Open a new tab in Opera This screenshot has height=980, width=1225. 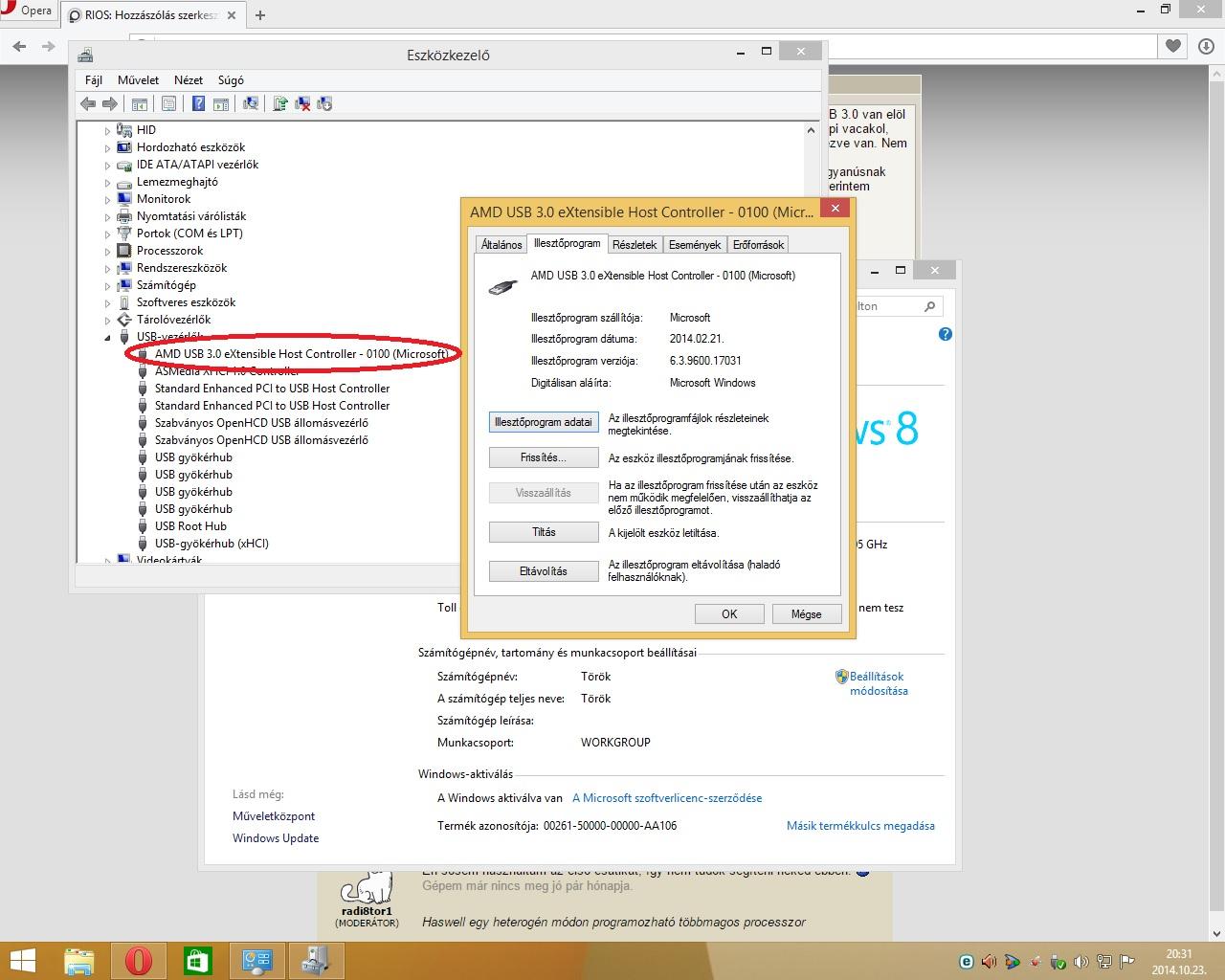tap(259, 14)
